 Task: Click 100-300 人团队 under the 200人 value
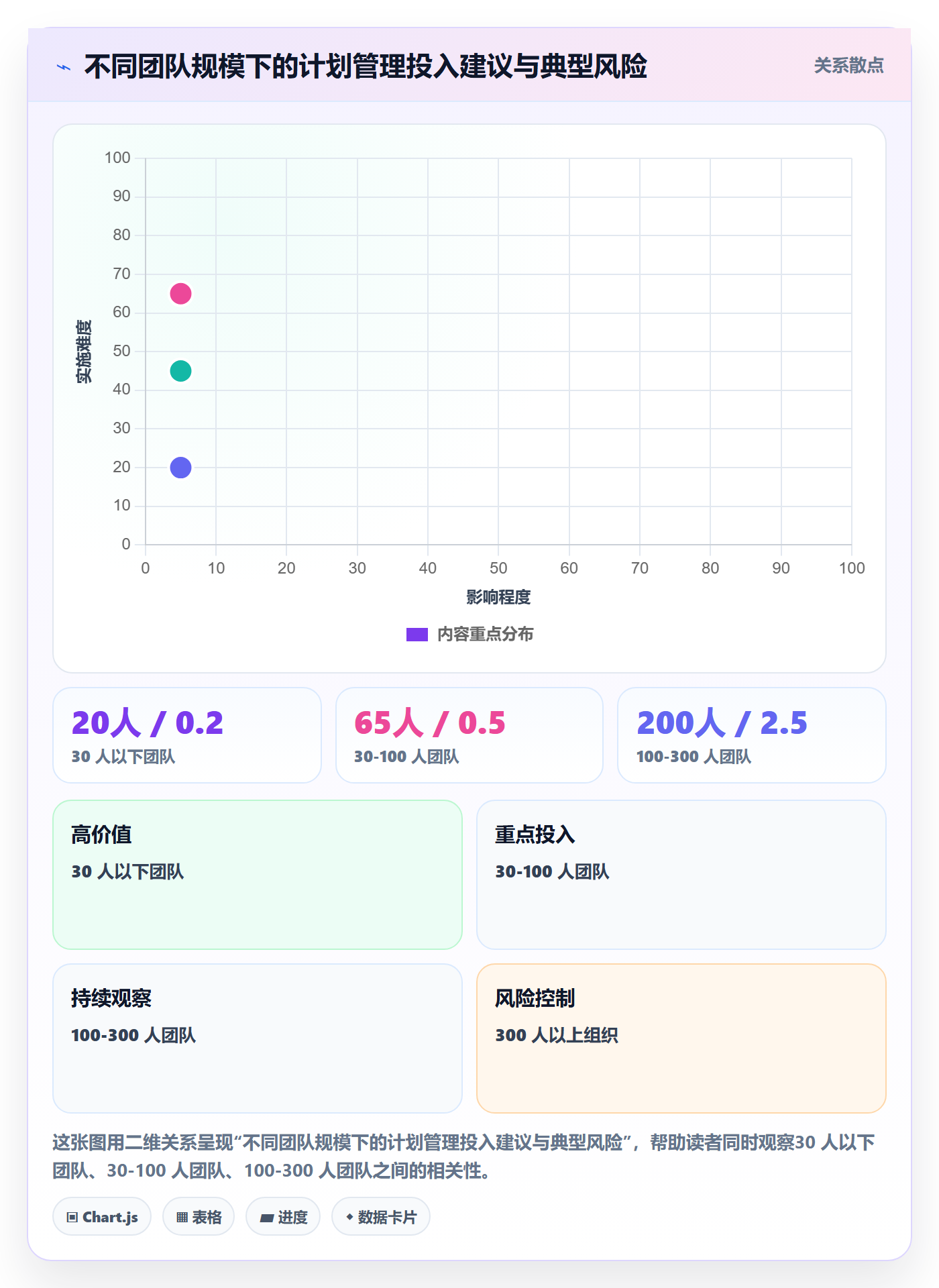pos(694,757)
